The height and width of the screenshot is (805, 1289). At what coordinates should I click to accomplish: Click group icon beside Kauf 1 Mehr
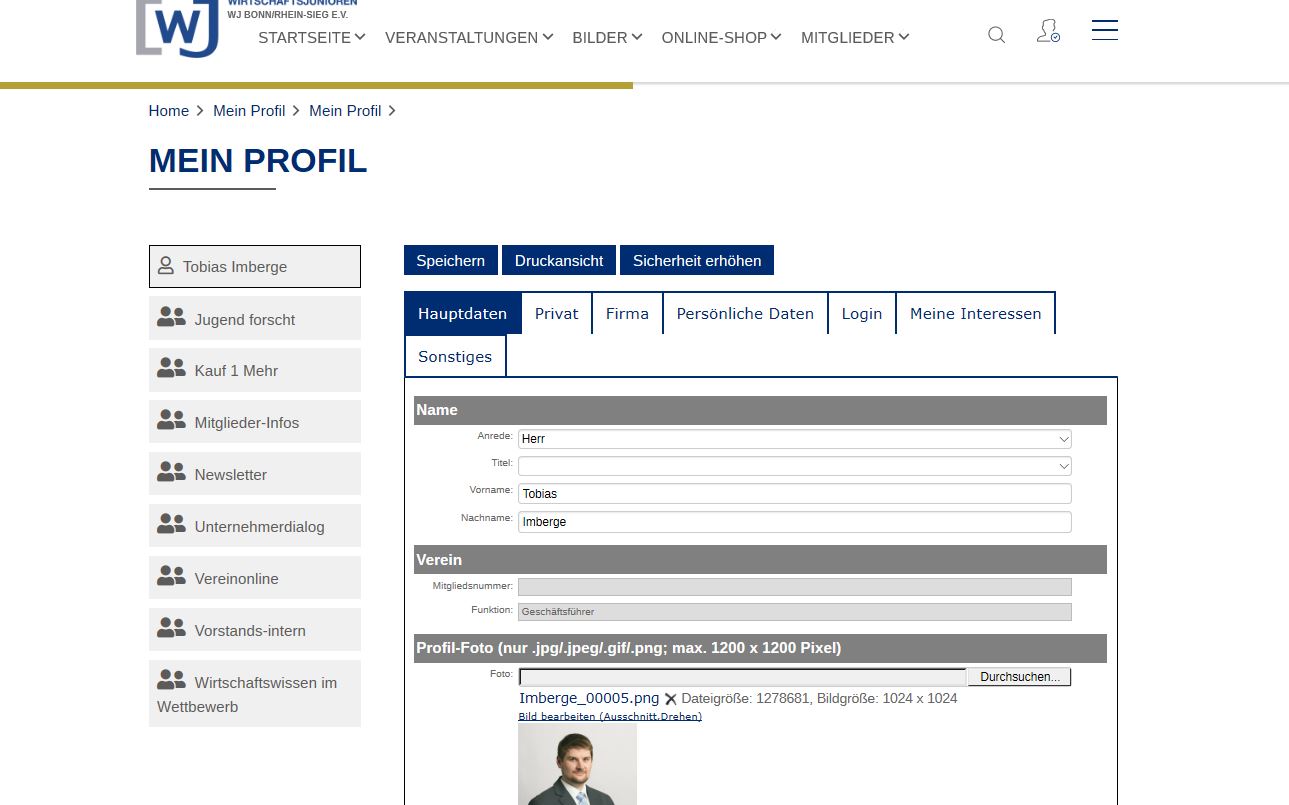171,369
